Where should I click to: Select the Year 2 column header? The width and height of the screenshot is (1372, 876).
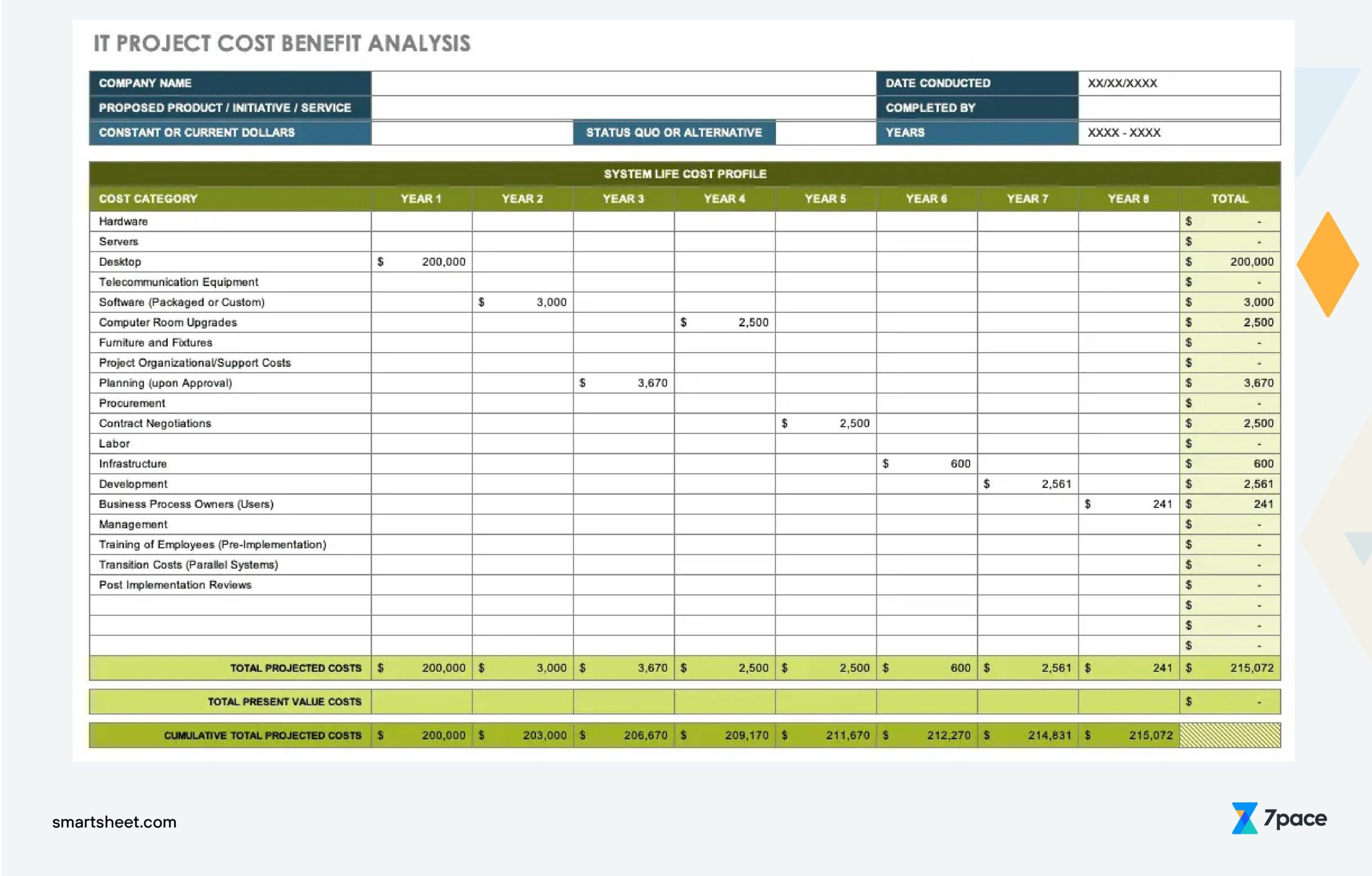[x=523, y=199]
